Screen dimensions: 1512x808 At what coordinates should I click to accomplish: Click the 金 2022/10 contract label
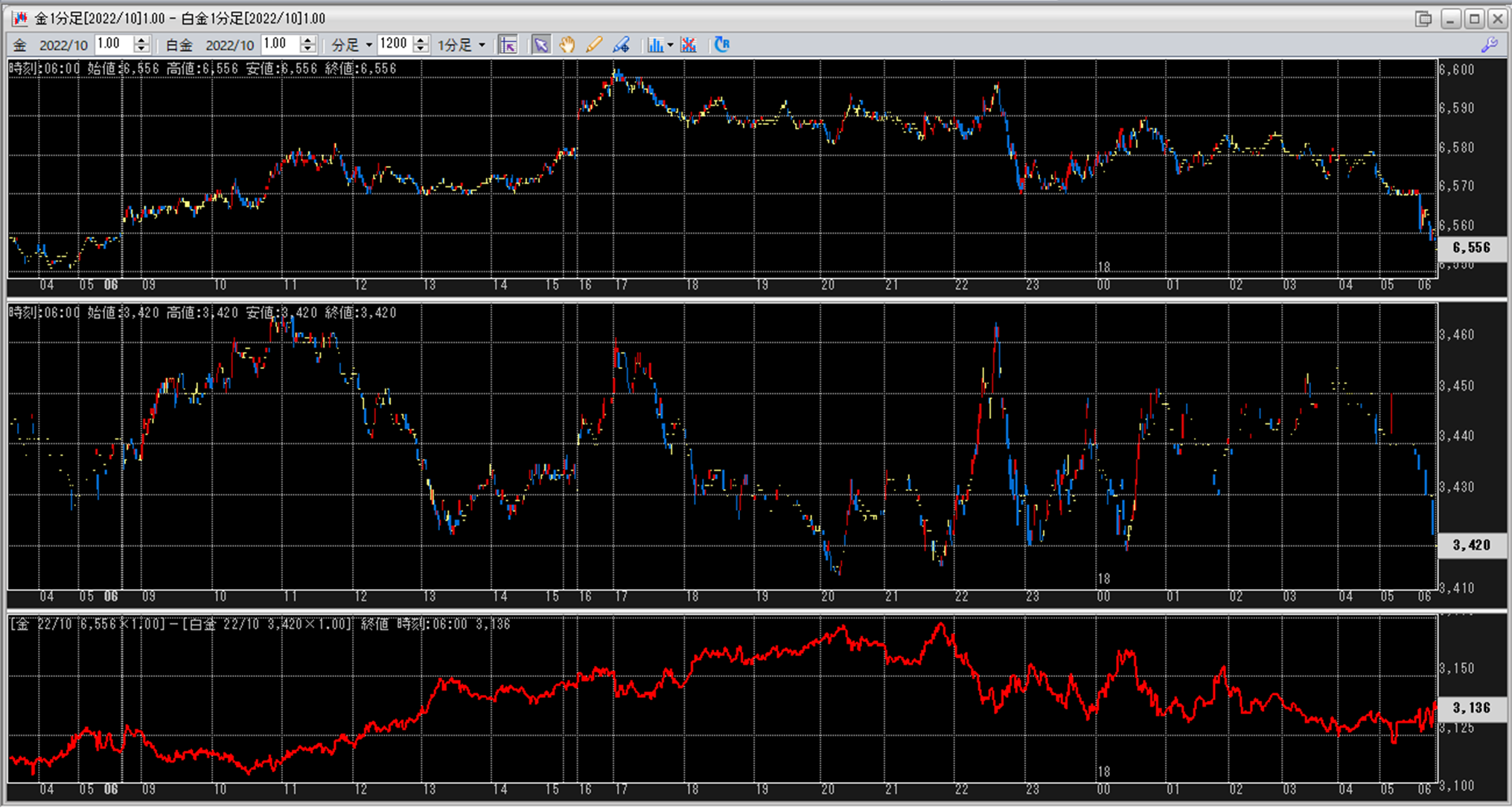coord(63,45)
